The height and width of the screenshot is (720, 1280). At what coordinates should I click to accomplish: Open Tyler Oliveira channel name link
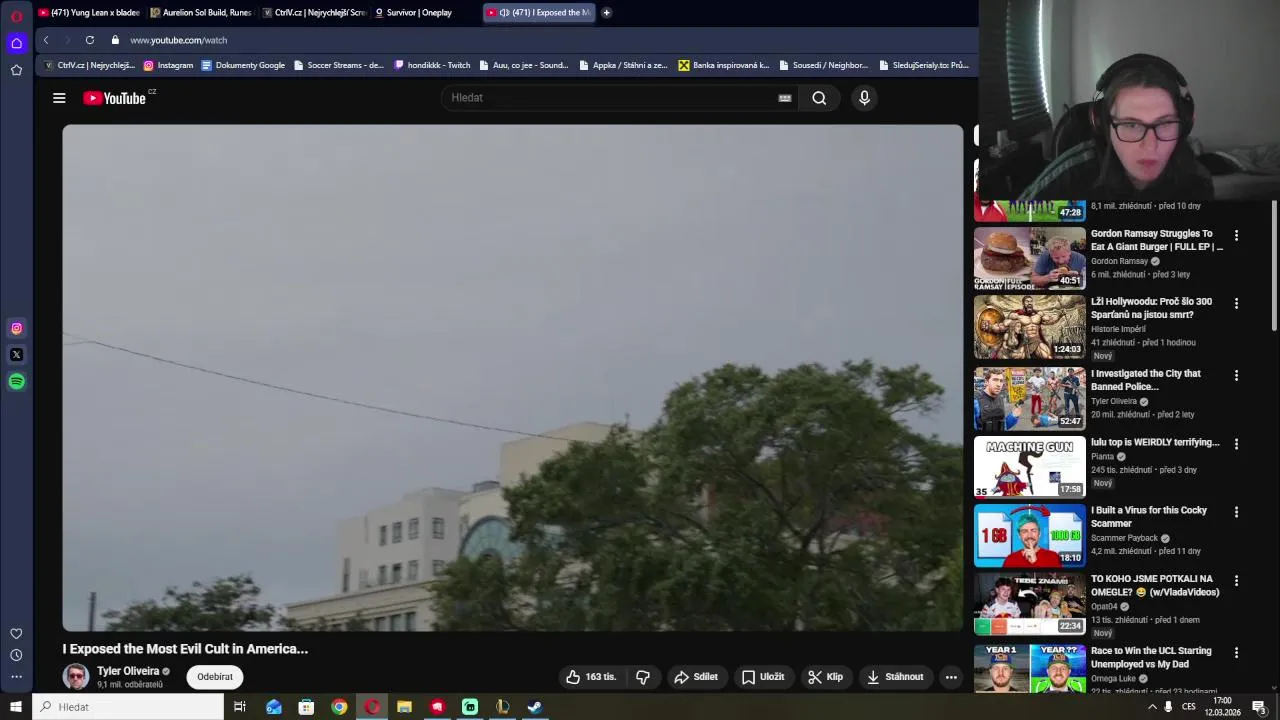(128, 671)
